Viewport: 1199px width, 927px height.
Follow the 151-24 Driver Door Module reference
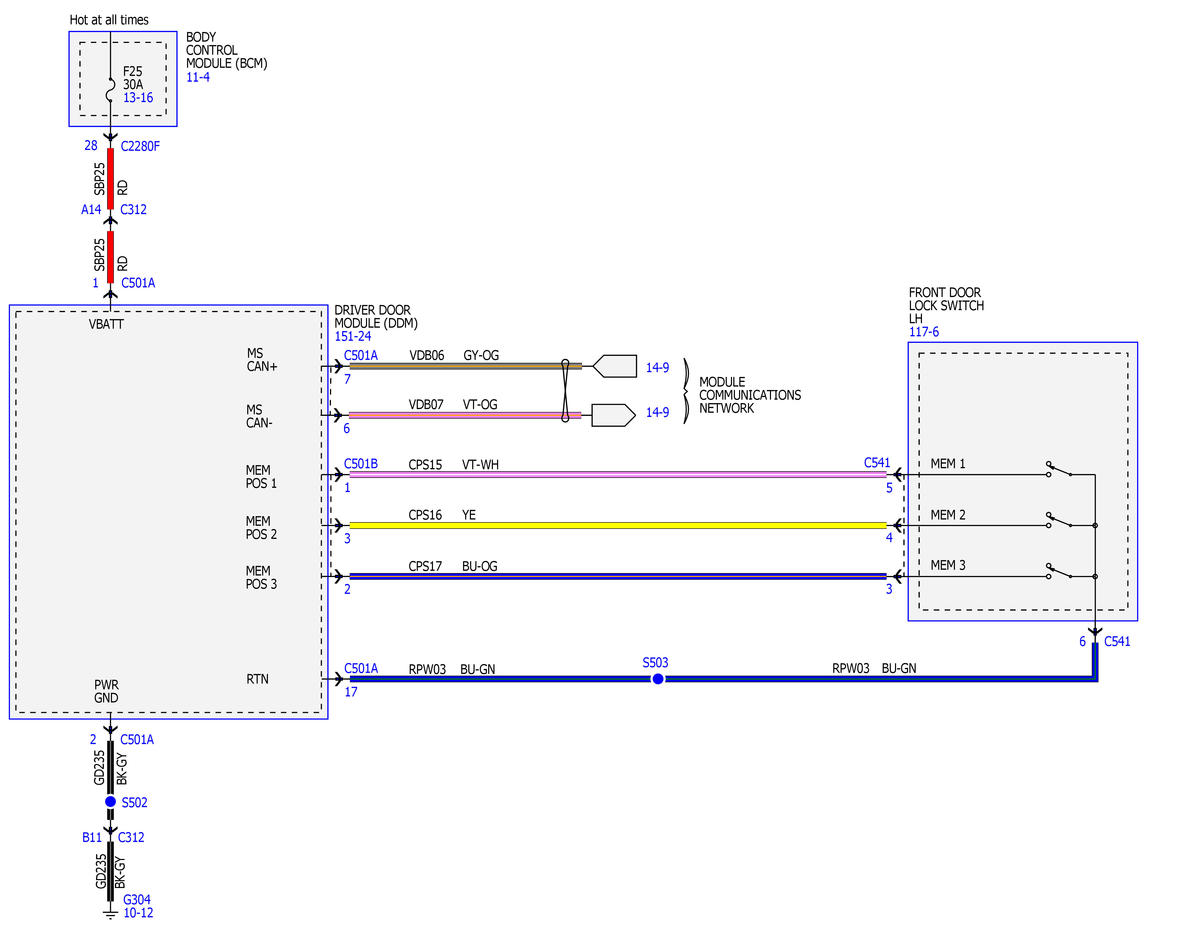(x=353, y=336)
